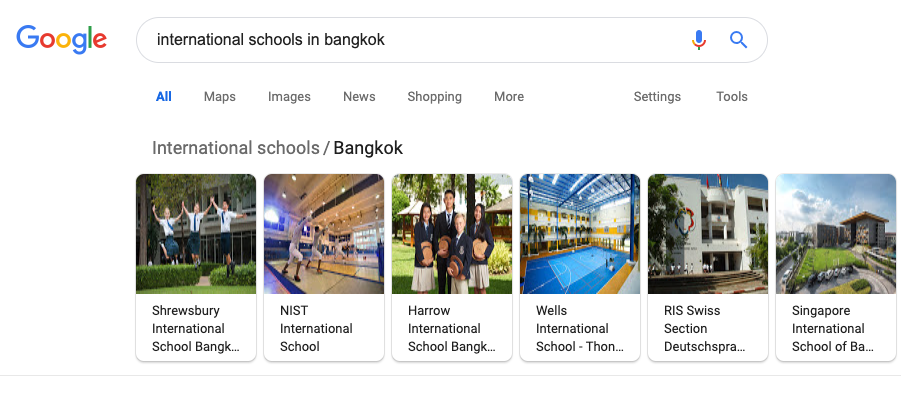Expand the More menu
The height and width of the screenshot is (406, 901).
(x=509, y=96)
